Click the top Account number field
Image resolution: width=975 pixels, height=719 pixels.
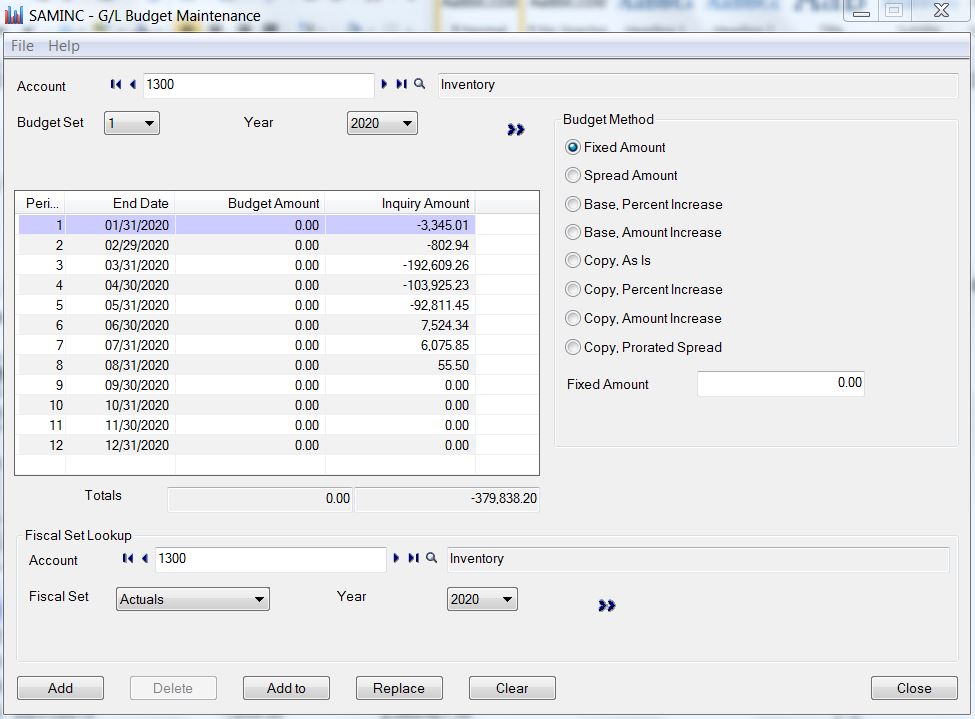pyautogui.click(x=259, y=85)
